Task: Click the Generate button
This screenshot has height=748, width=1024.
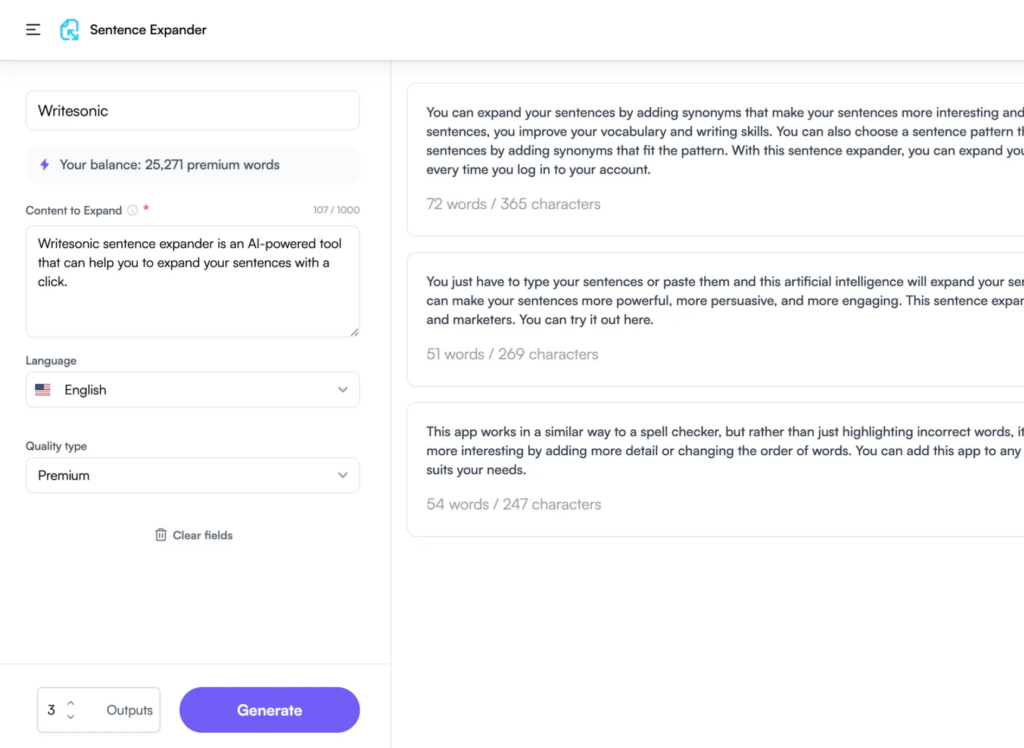Action: (269, 709)
